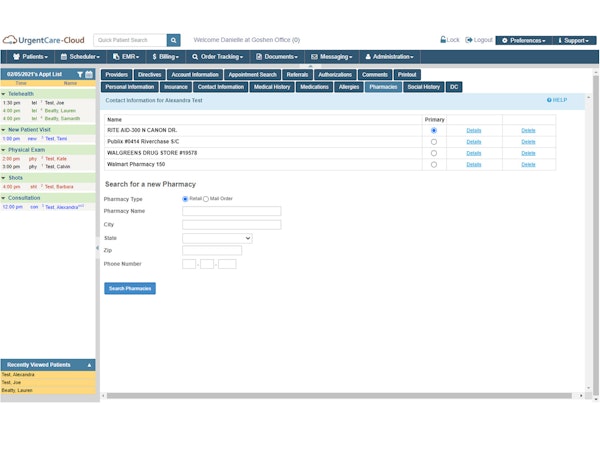The width and height of the screenshot is (600, 450).
Task: Click the Pharmacy Name input field
Action: pos(231,211)
